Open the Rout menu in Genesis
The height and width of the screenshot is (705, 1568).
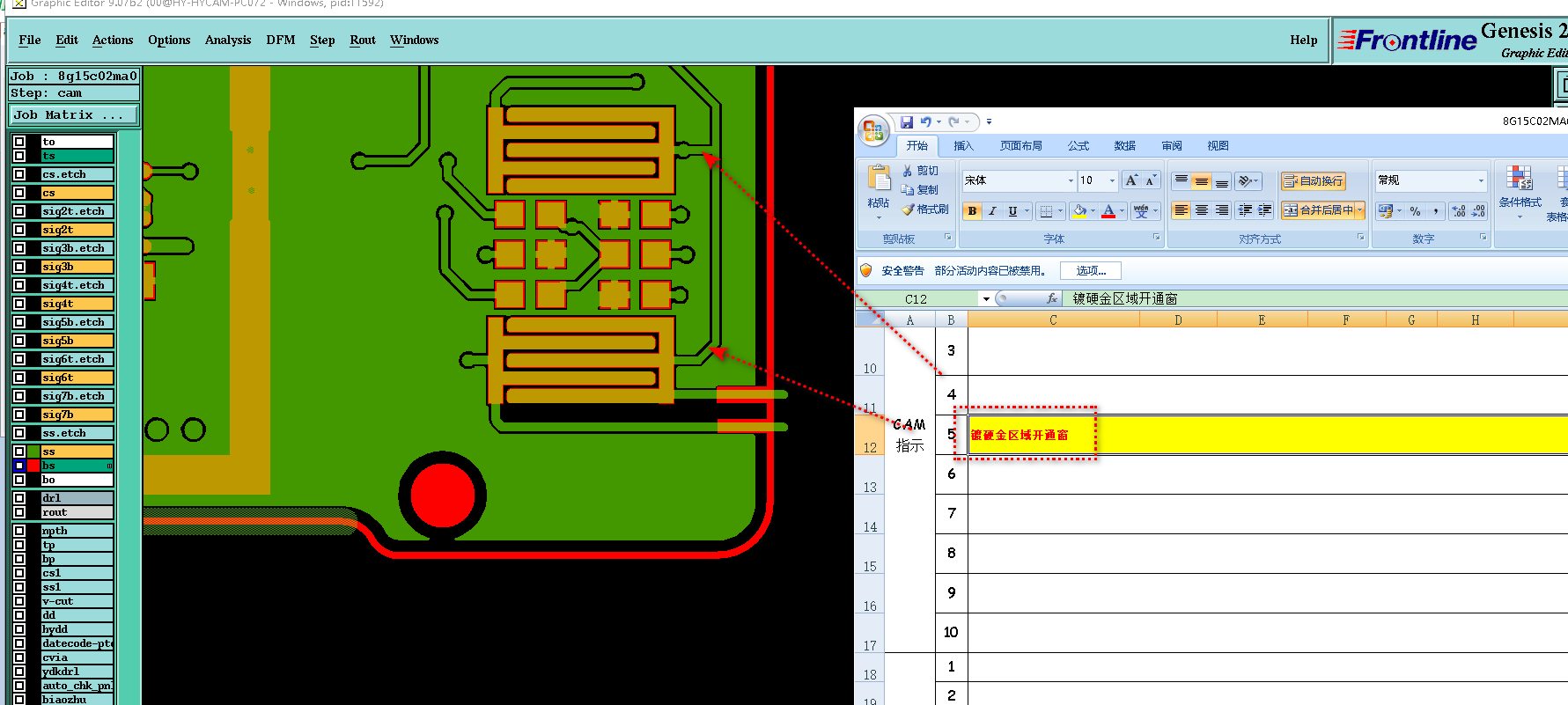(363, 40)
